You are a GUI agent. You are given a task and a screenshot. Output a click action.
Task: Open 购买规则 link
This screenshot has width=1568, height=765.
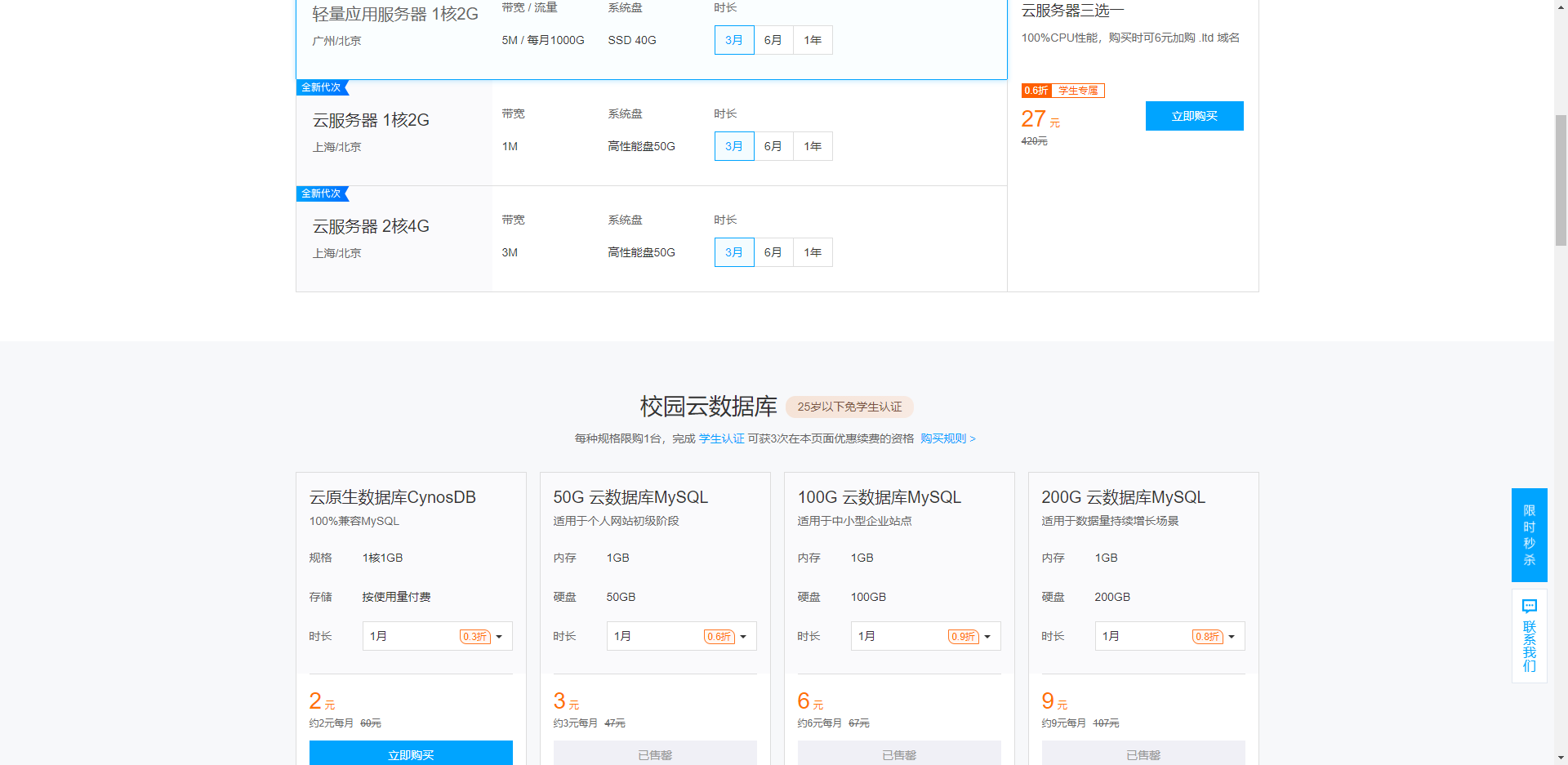point(947,438)
